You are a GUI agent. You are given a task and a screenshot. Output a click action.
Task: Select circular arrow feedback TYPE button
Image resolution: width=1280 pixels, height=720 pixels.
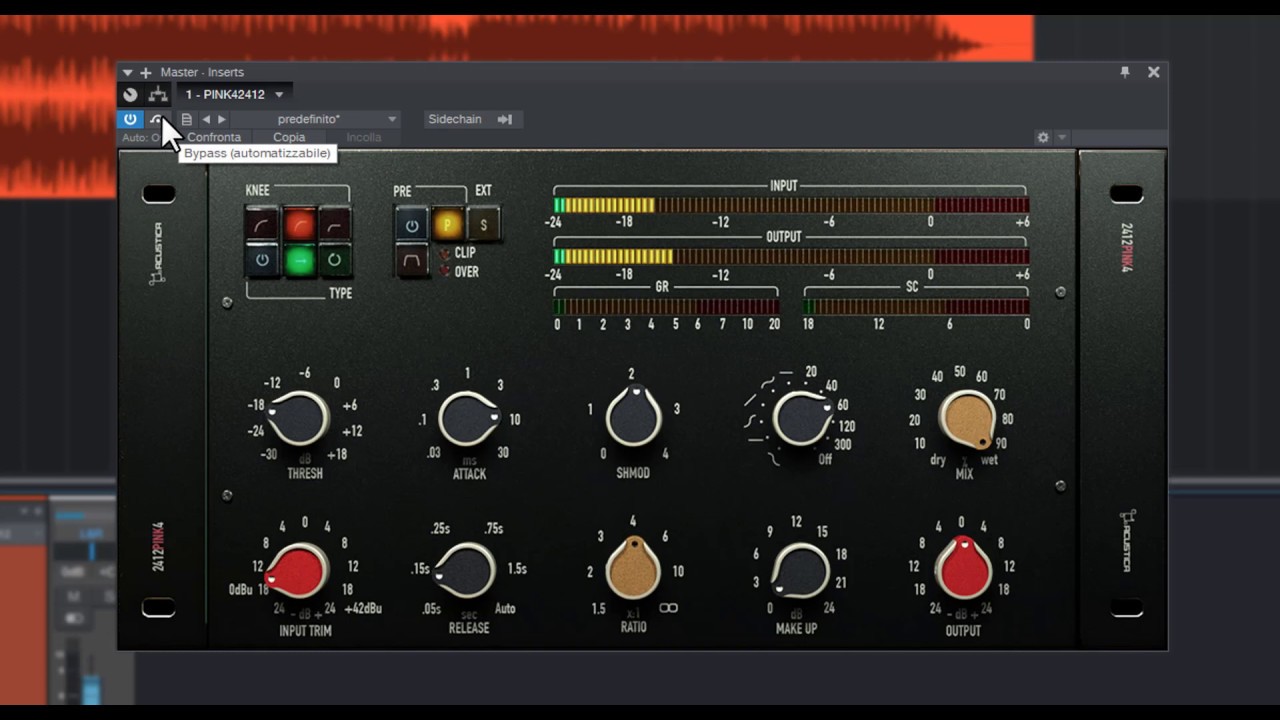[x=335, y=260]
